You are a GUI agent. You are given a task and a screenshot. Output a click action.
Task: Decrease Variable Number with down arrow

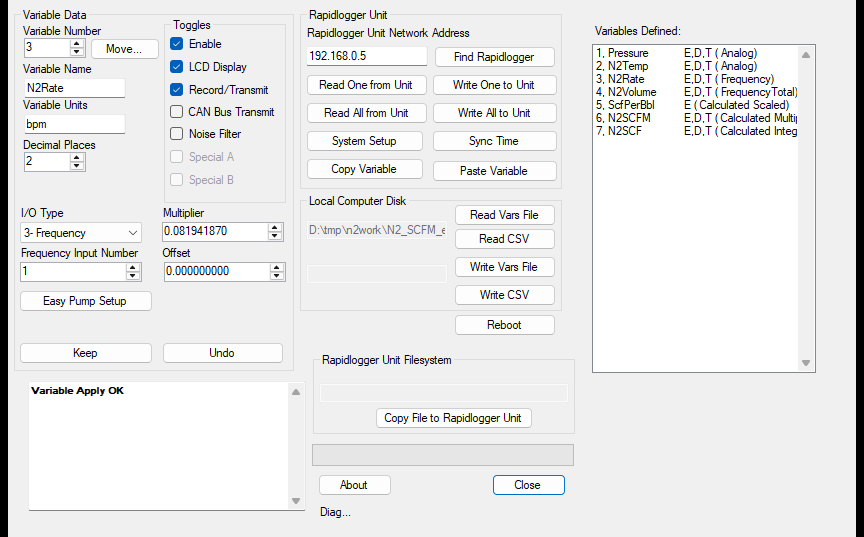point(77,52)
